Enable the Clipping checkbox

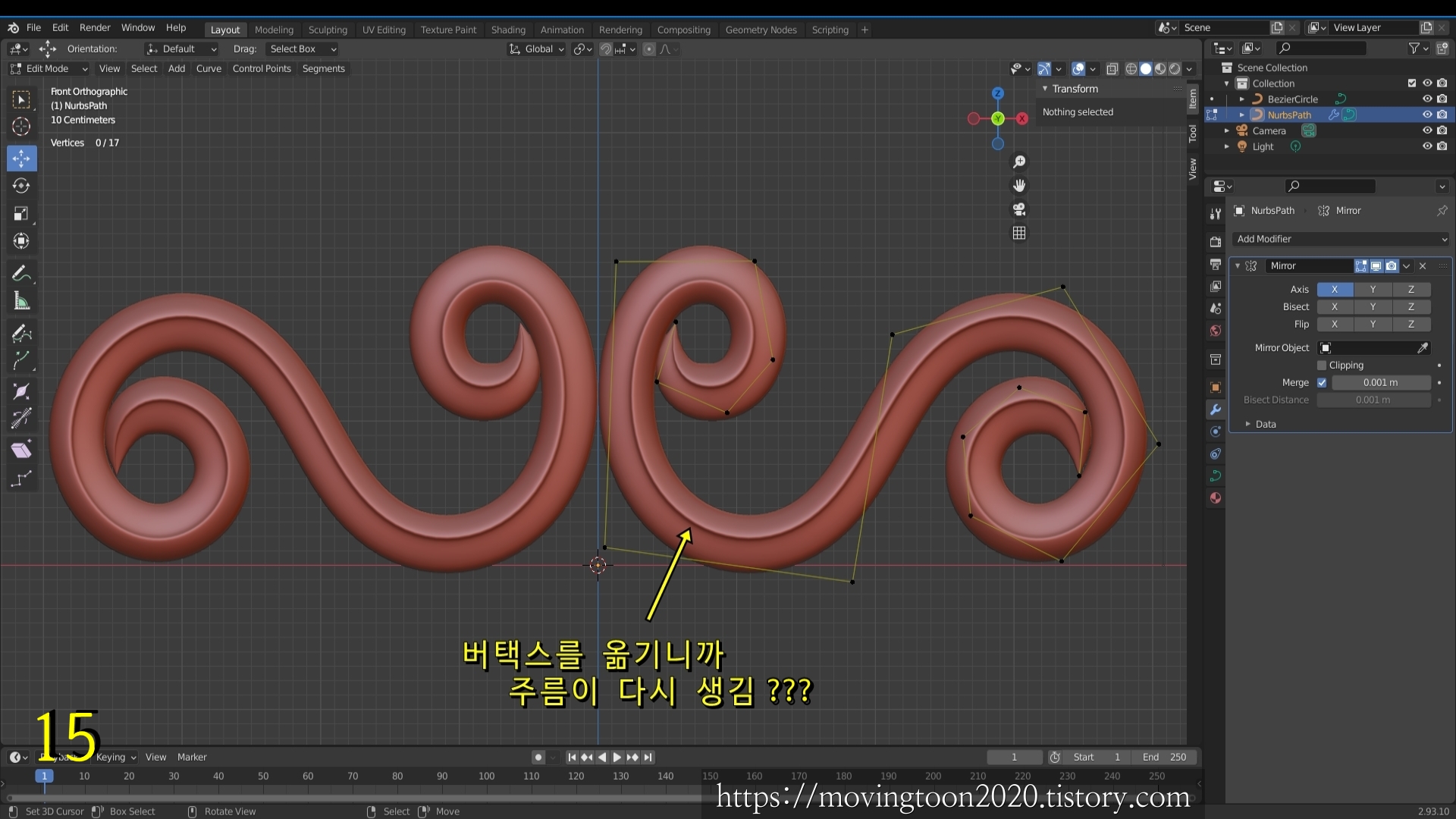[x=1322, y=366]
